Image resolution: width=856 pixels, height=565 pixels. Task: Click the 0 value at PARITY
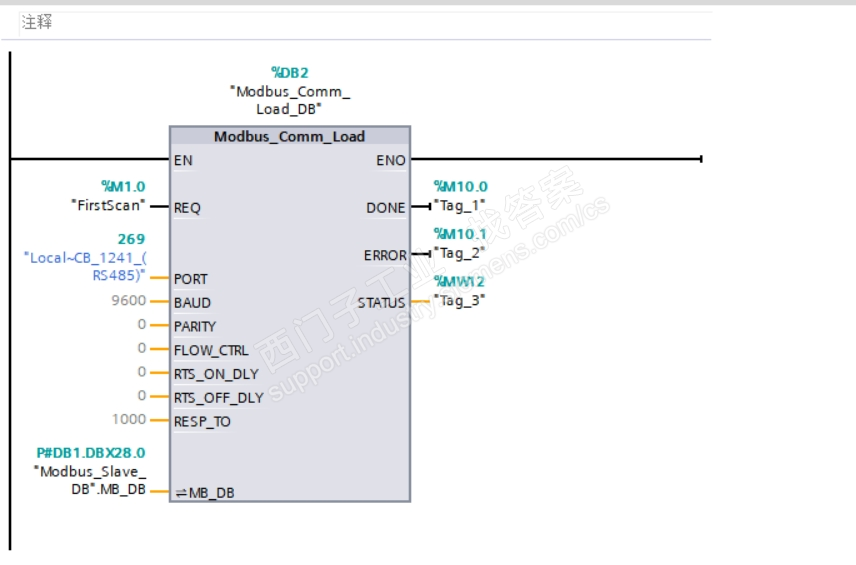point(142,325)
